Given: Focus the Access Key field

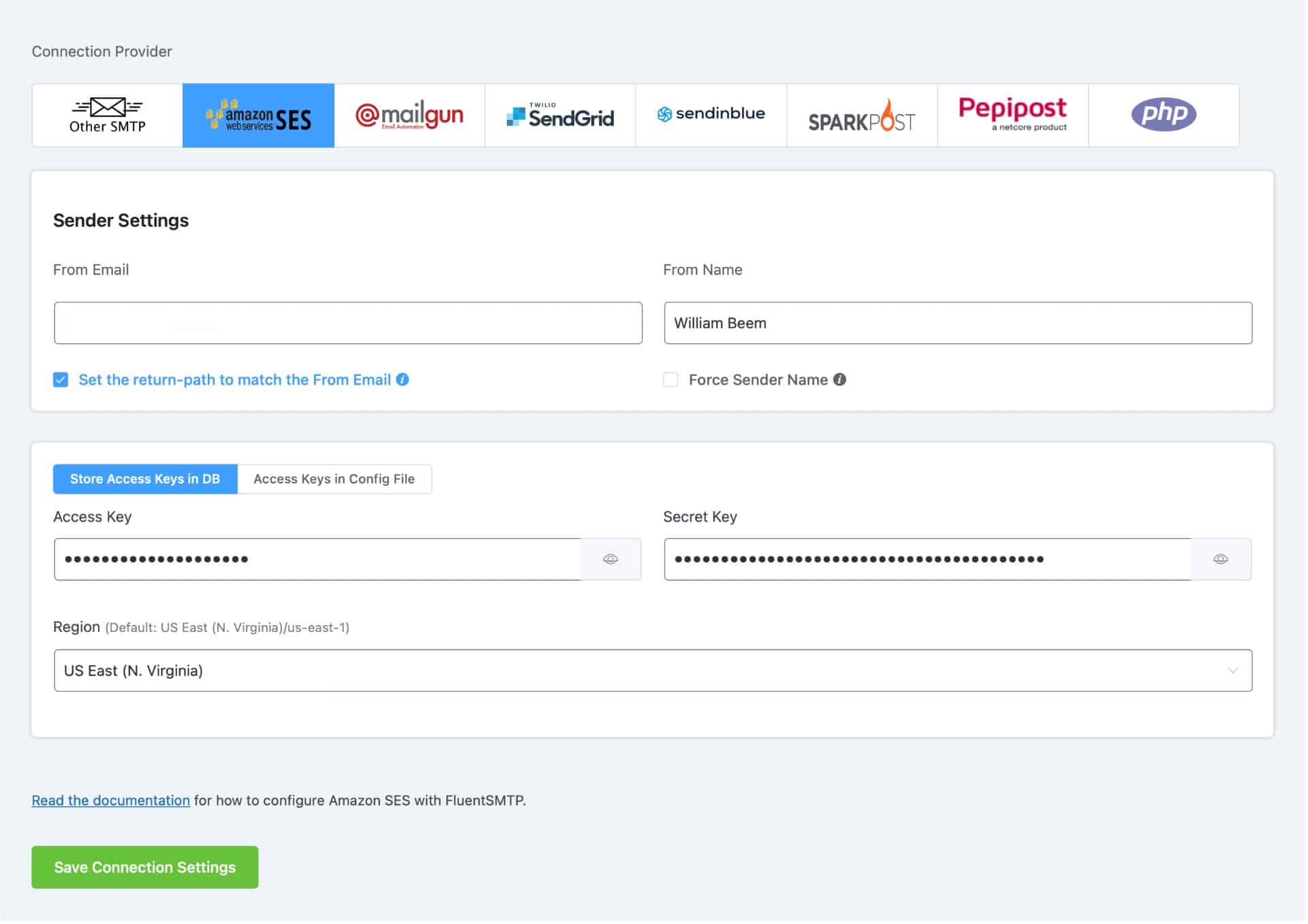Looking at the screenshot, I should (317, 559).
